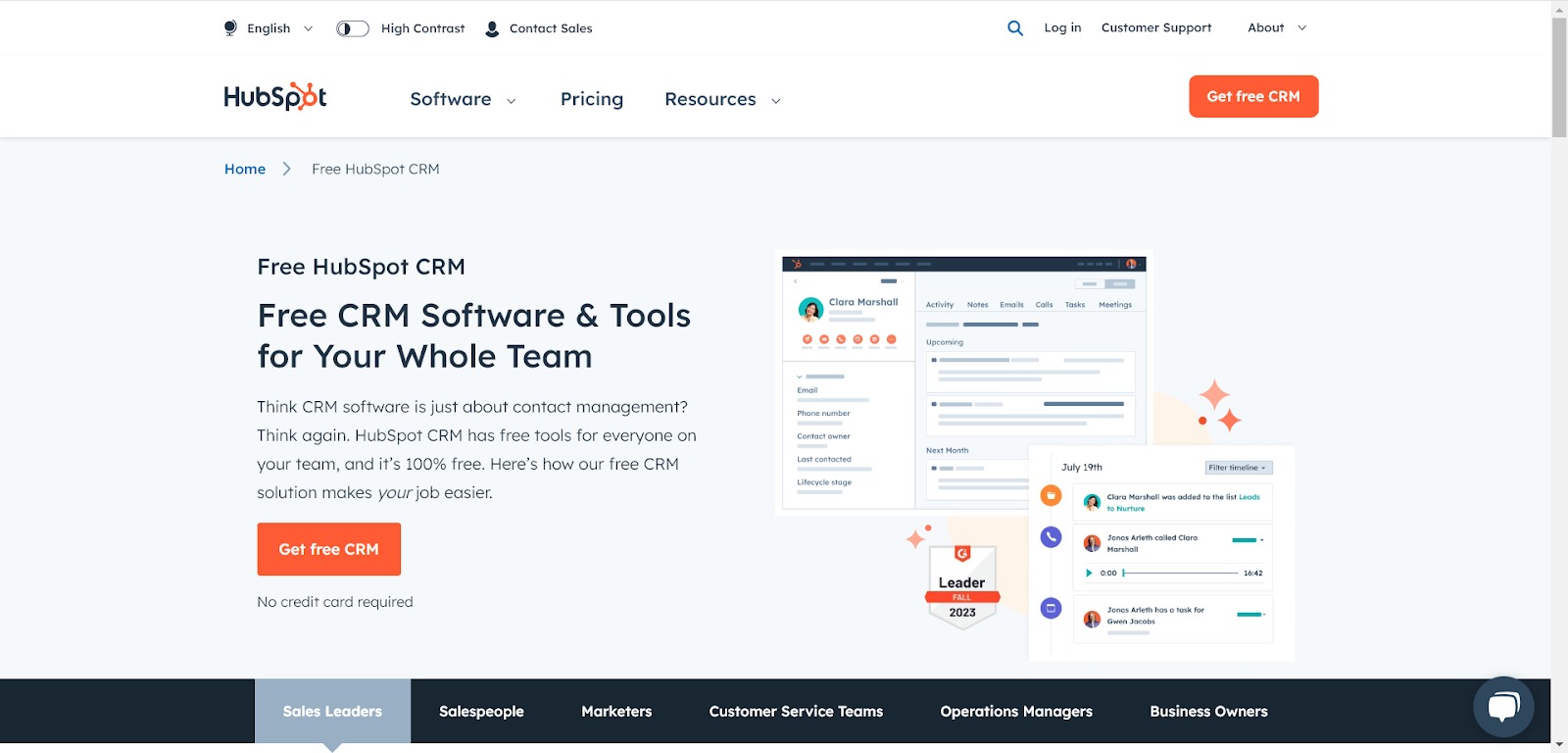Click the page vertical scrollbar
This screenshot has height=753, width=1568.
pyautogui.click(x=1559, y=77)
